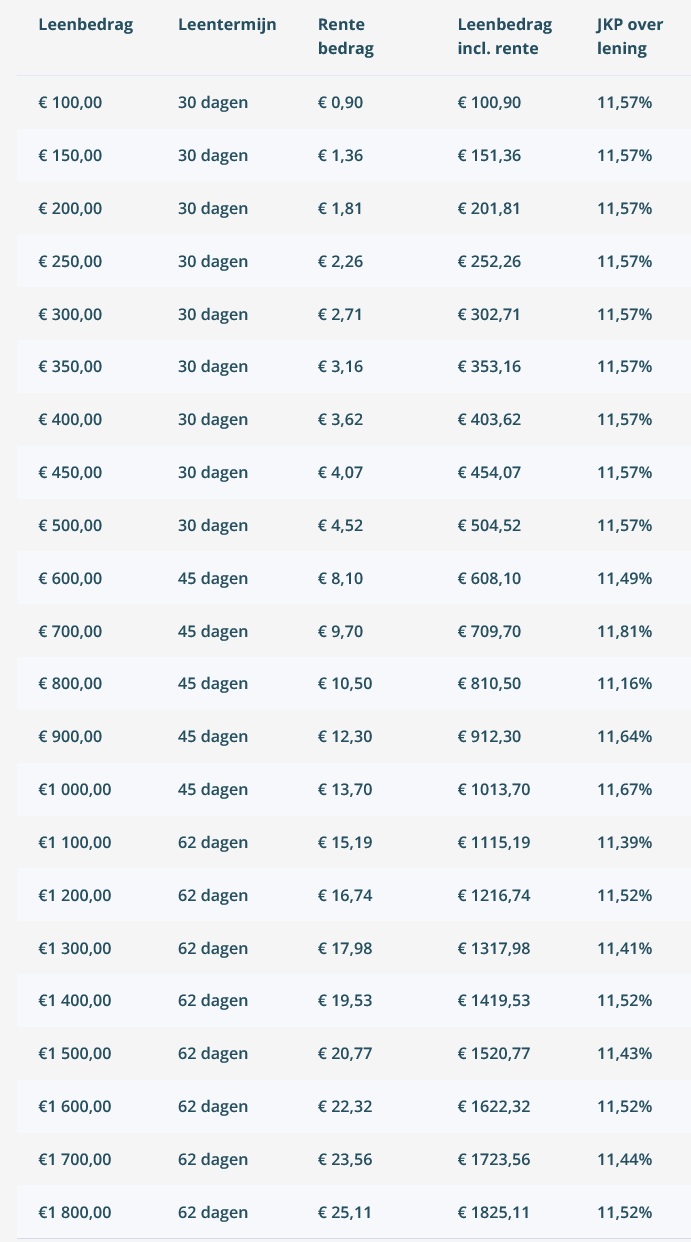Click the Leenbedrag column header
The width and height of the screenshot is (691, 1242).
[x=85, y=24]
